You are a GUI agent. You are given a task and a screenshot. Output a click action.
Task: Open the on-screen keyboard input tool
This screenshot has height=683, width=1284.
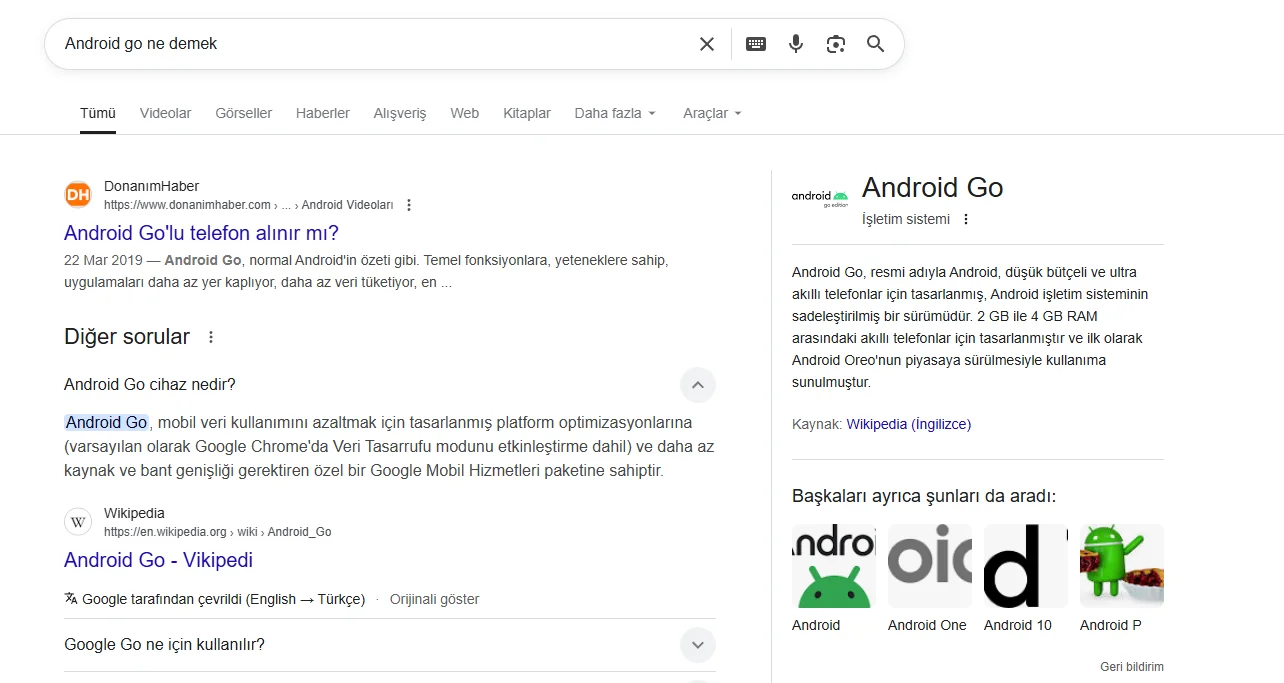pyautogui.click(x=756, y=44)
